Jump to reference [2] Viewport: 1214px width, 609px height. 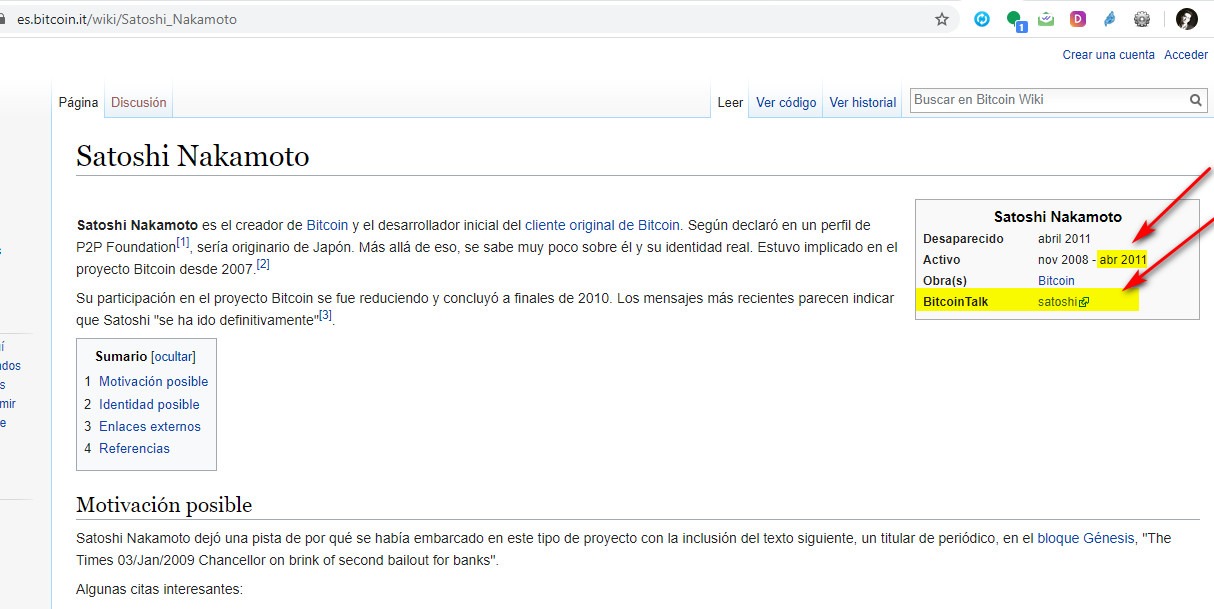[263, 264]
